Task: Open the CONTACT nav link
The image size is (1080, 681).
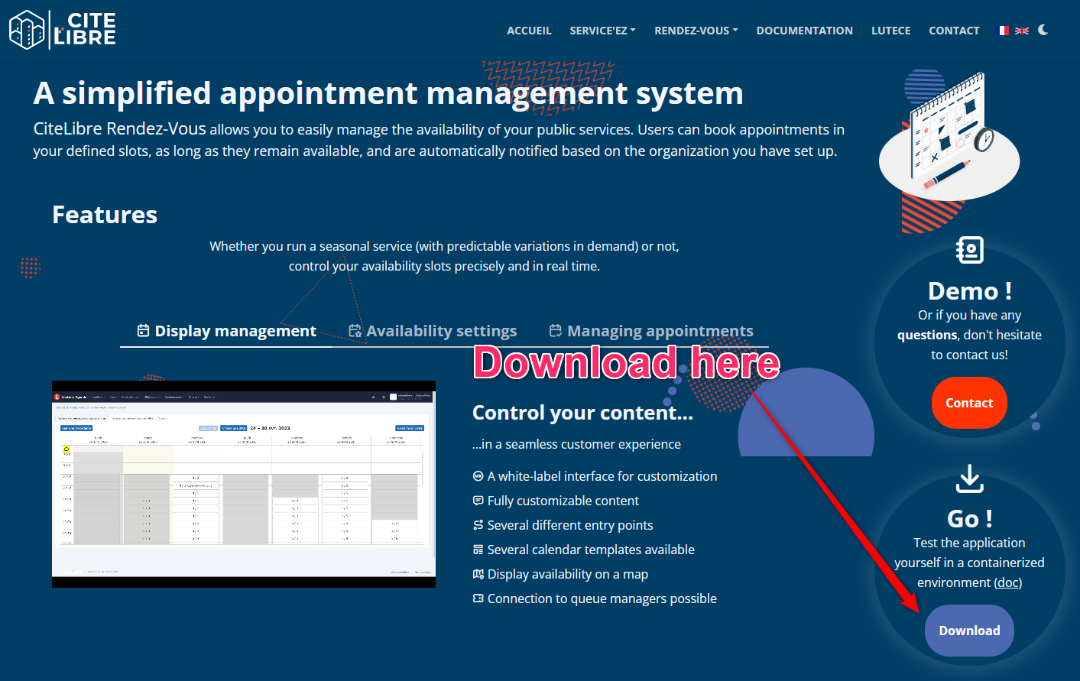Action: tap(953, 31)
